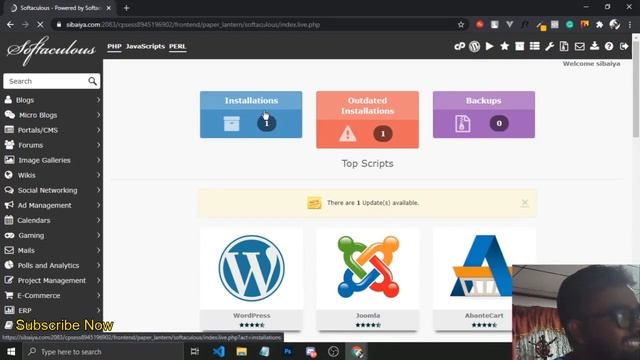This screenshot has width=640, height=360.
Task: Select the PHP scripts tab
Action: pyautogui.click(x=114, y=47)
